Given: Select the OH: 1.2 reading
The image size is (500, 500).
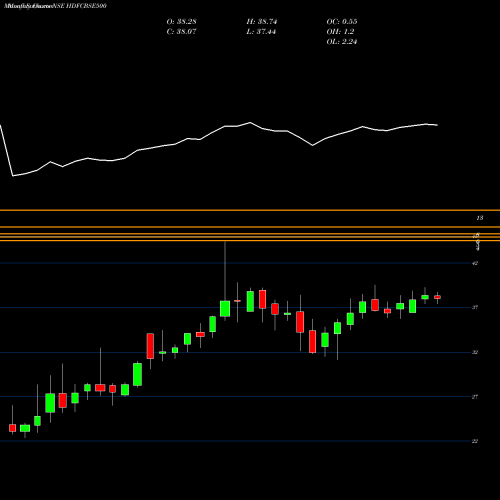Looking at the screenshot, I should tap(340, 32).
